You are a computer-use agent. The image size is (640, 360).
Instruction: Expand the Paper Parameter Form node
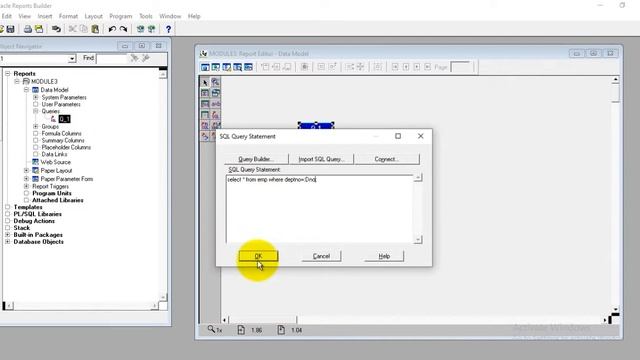click(26, 179)
